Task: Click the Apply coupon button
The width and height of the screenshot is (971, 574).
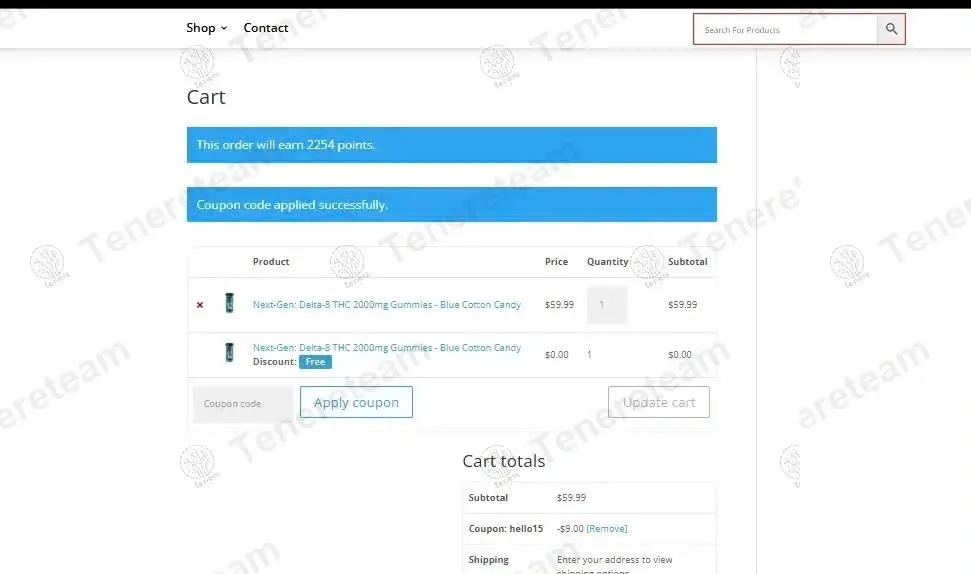Action: 356,402
